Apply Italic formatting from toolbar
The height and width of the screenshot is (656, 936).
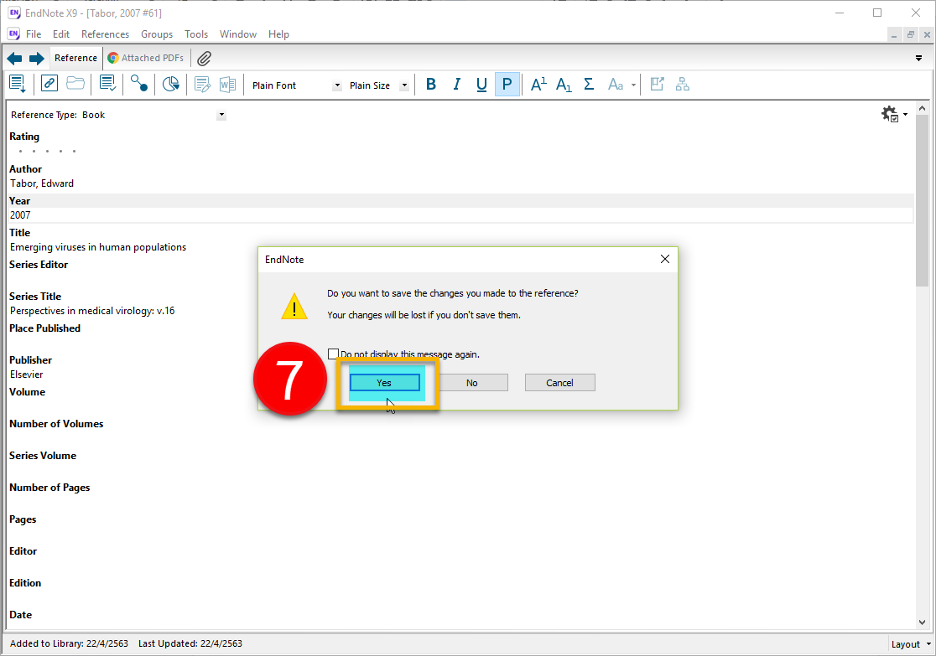pos(456,85)
